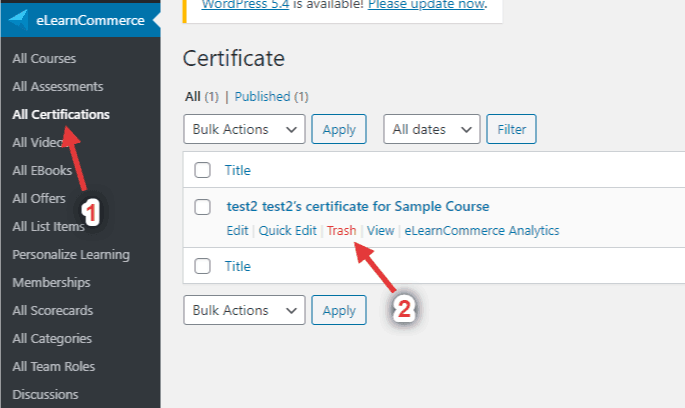Screen dimensions: 685x408
Task: Open the bottom Bulk Actions dropdown
Action: click(244, 310)
